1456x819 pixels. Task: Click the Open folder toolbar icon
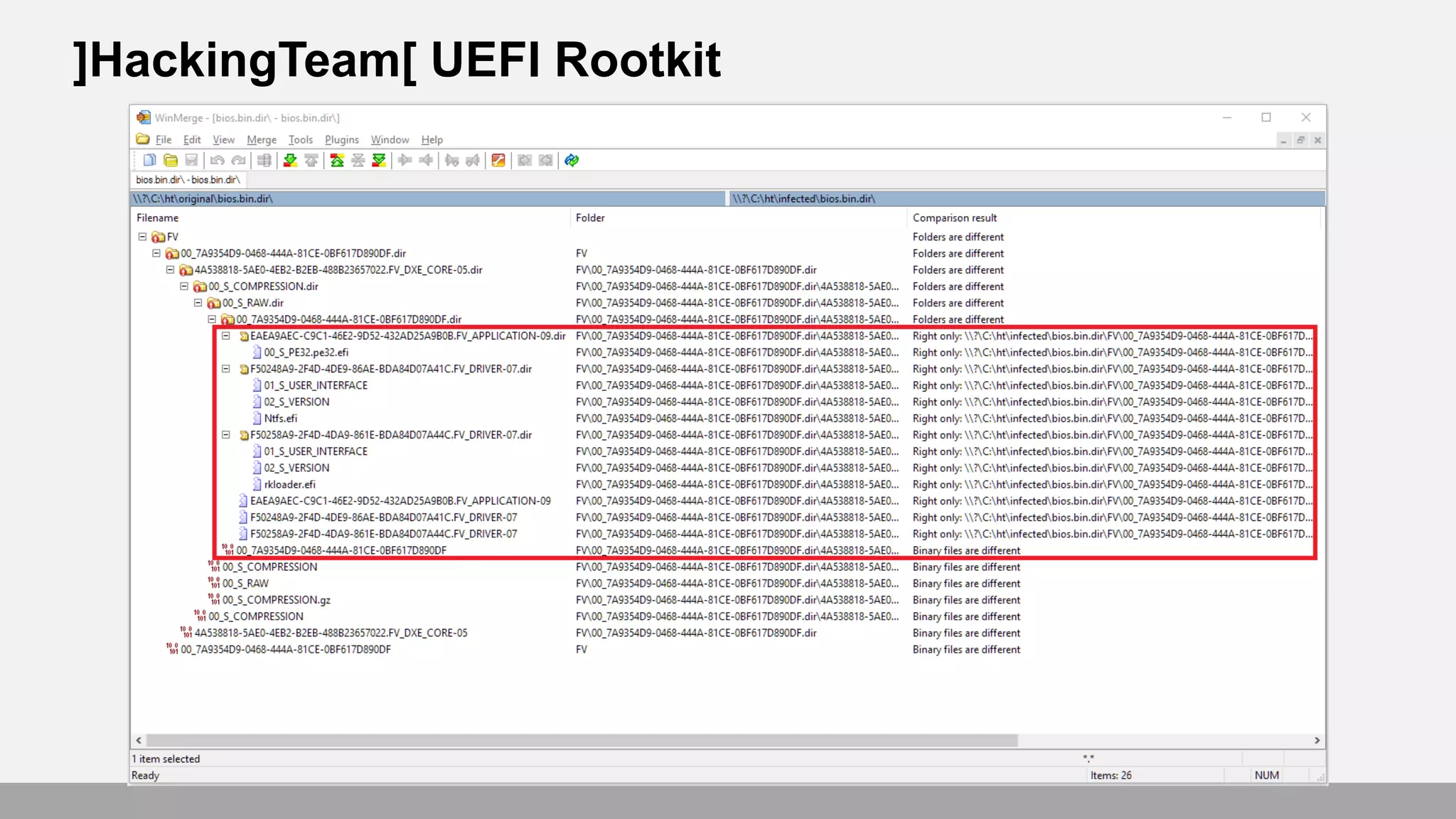tap(171, 161)
